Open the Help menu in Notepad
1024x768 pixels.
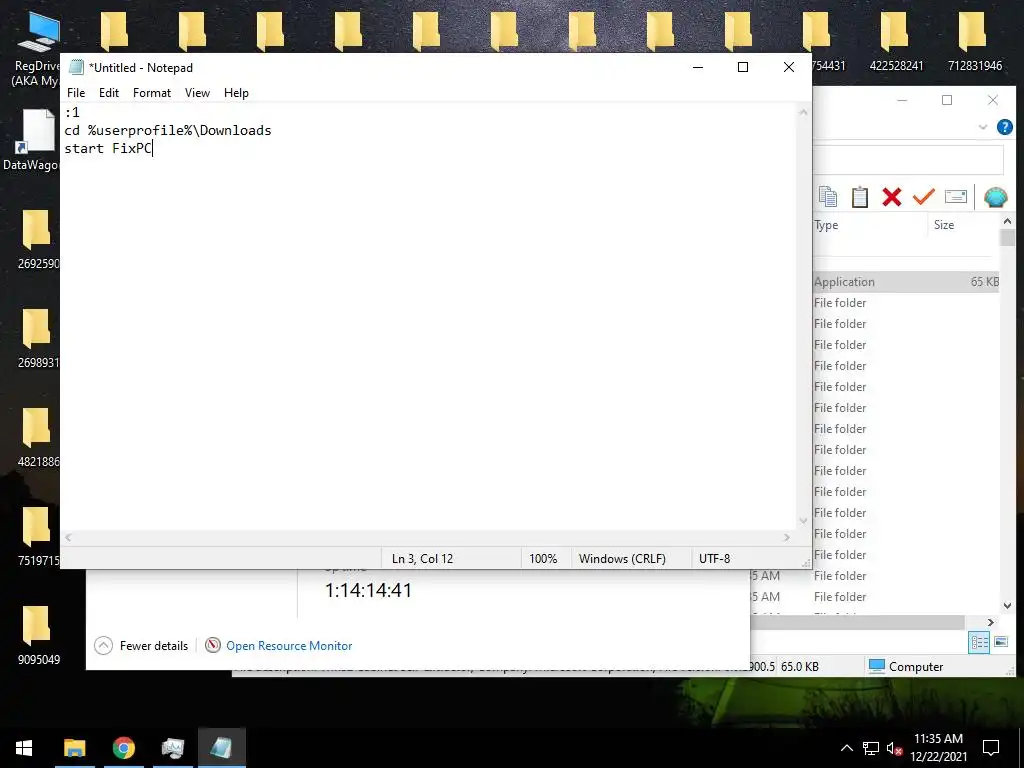pyautogui.click(x=236, y=93)
